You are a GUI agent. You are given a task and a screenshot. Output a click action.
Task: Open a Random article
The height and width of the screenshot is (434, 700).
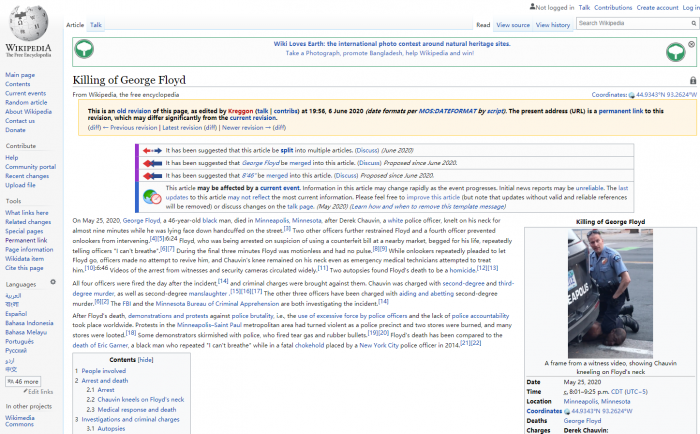(x=26, y=103)
